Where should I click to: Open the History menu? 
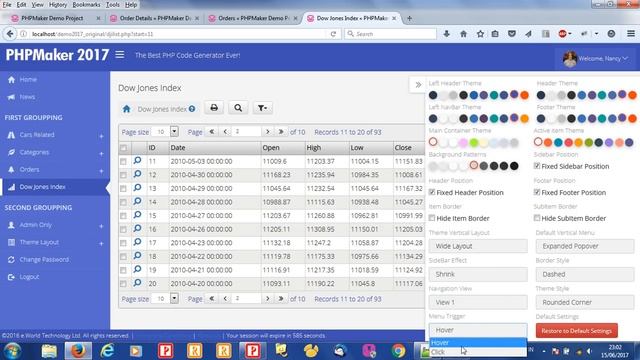point(58,5)
